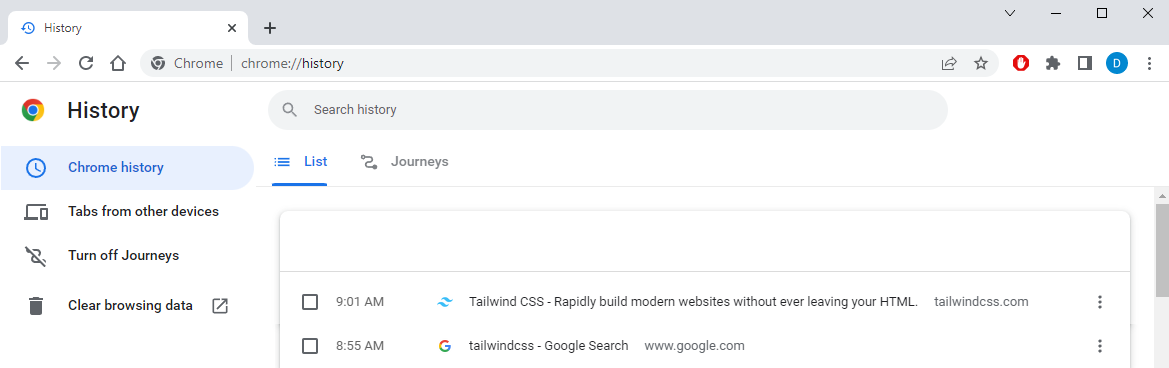Click the page vertical scrollbar thumb
This screenshot has width=1169, height=368.
(x=1162, y=250)
